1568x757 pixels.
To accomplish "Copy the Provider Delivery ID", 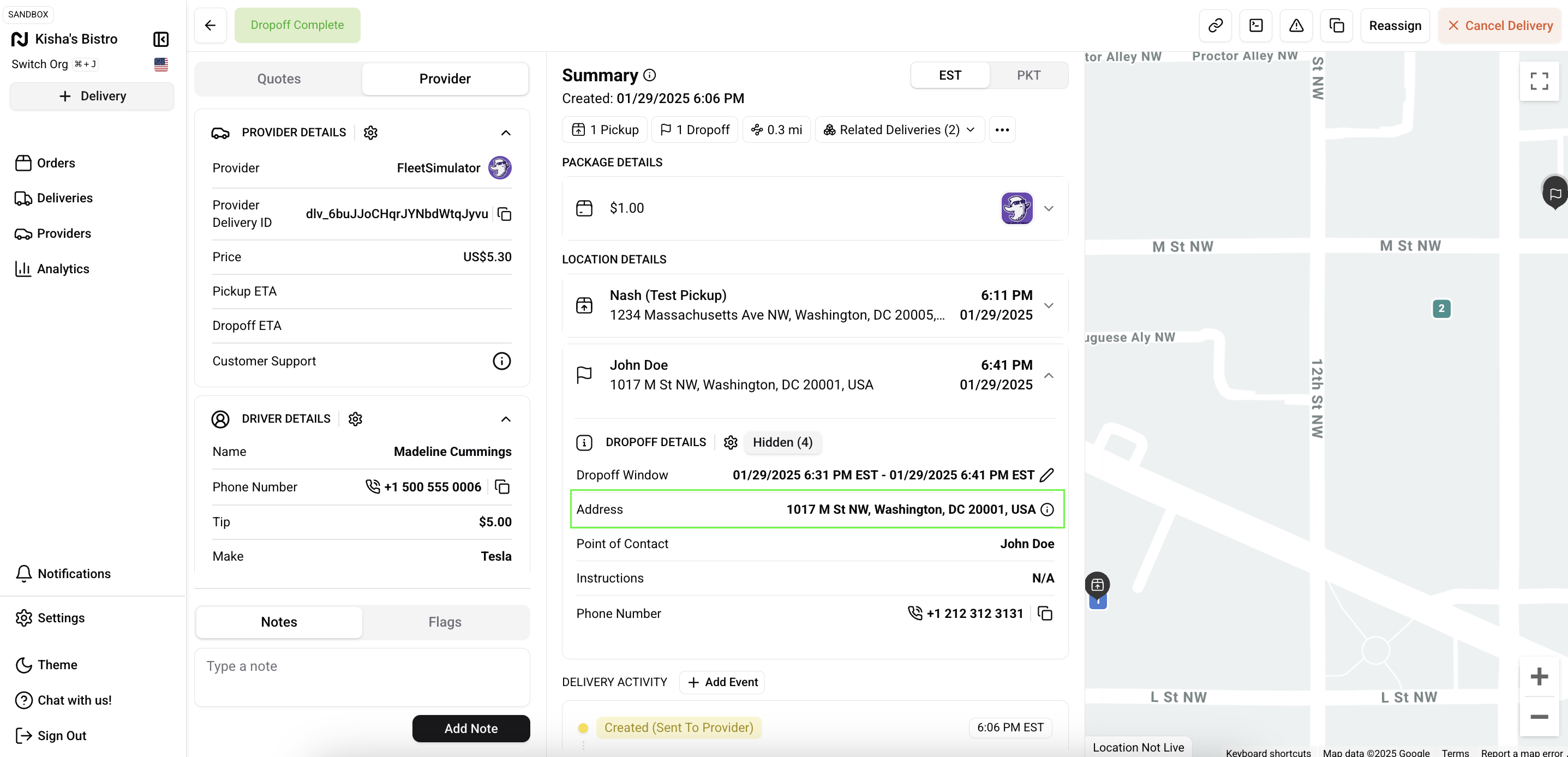I will point(504,214).
